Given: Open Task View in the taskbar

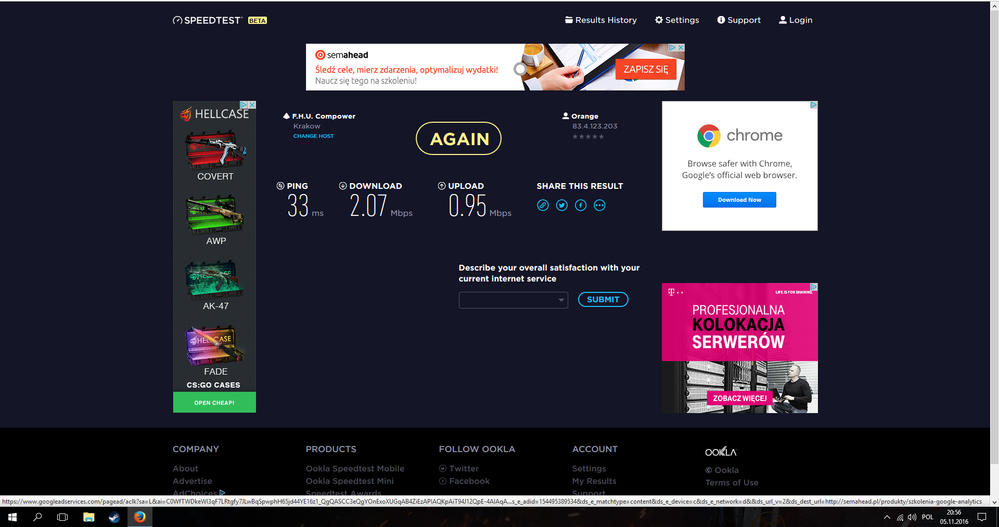Looking at the screenshot, I should (62, 517).
